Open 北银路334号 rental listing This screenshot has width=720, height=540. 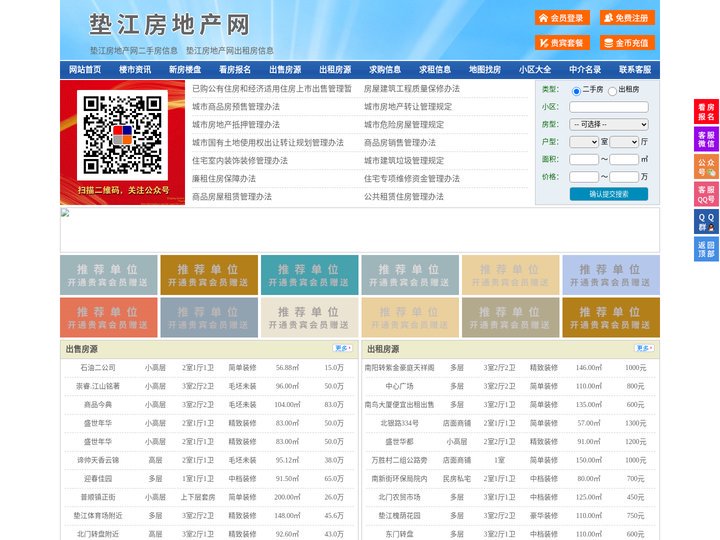coord(399,423)
